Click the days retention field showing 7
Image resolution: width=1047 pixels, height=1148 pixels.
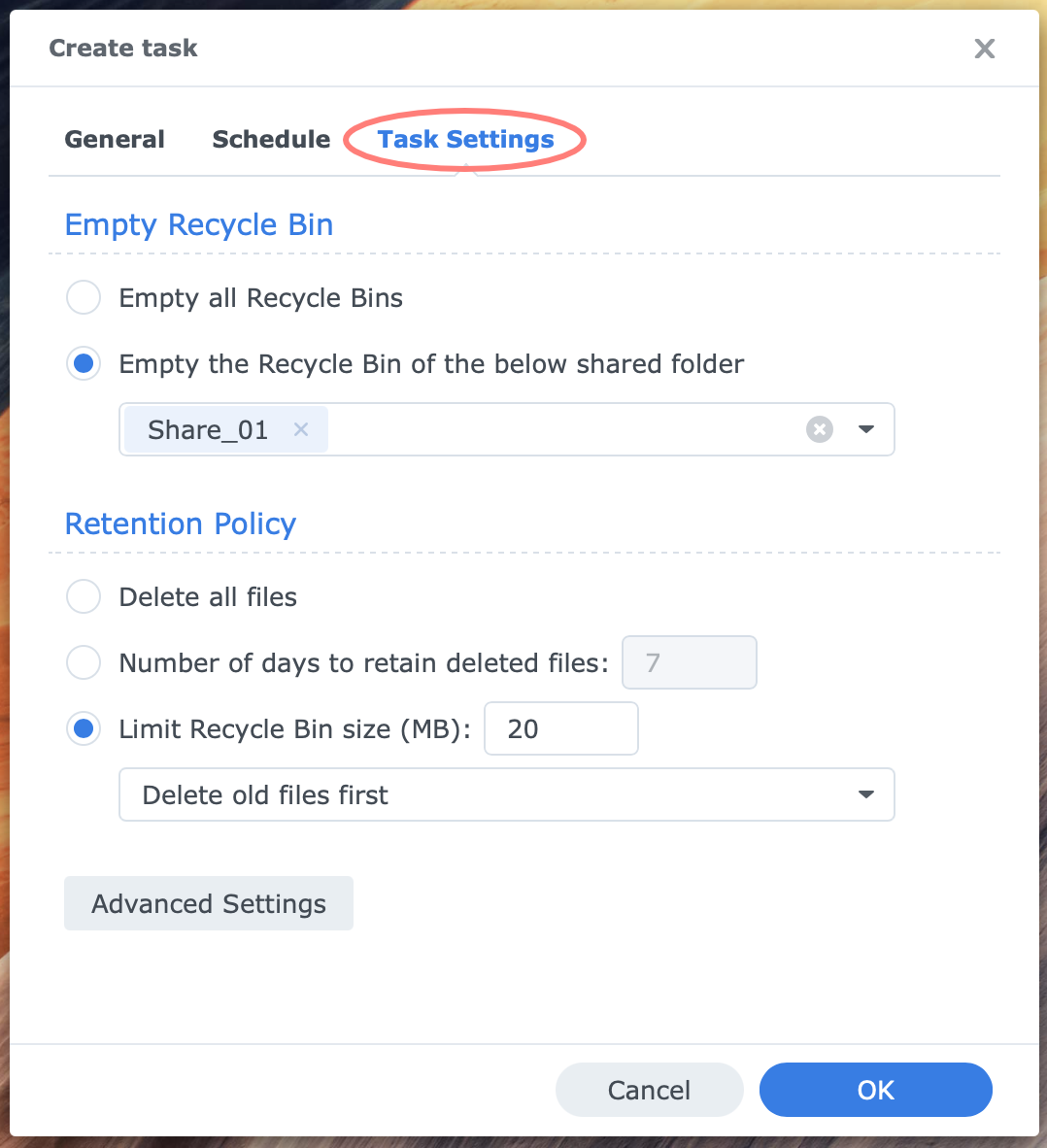[689, 662]
